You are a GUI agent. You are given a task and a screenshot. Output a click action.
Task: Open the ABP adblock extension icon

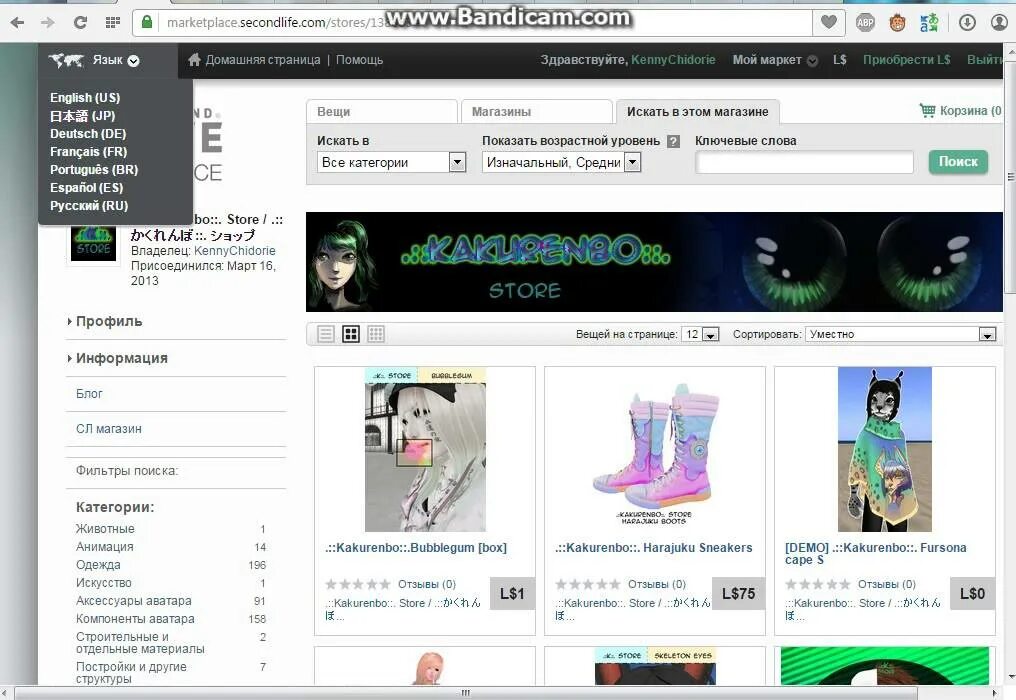(865, 23)
